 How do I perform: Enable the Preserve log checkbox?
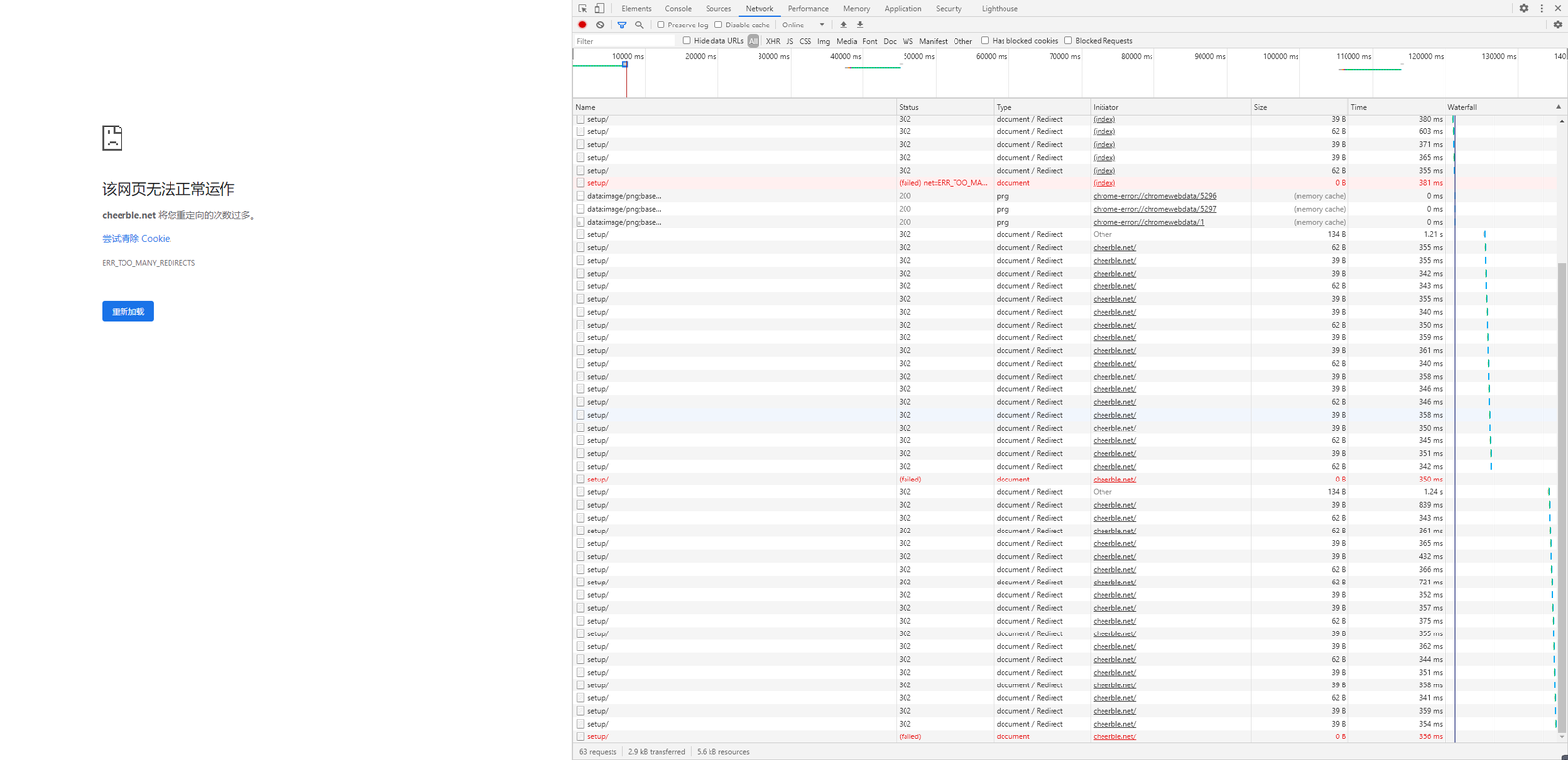(661, 25)
